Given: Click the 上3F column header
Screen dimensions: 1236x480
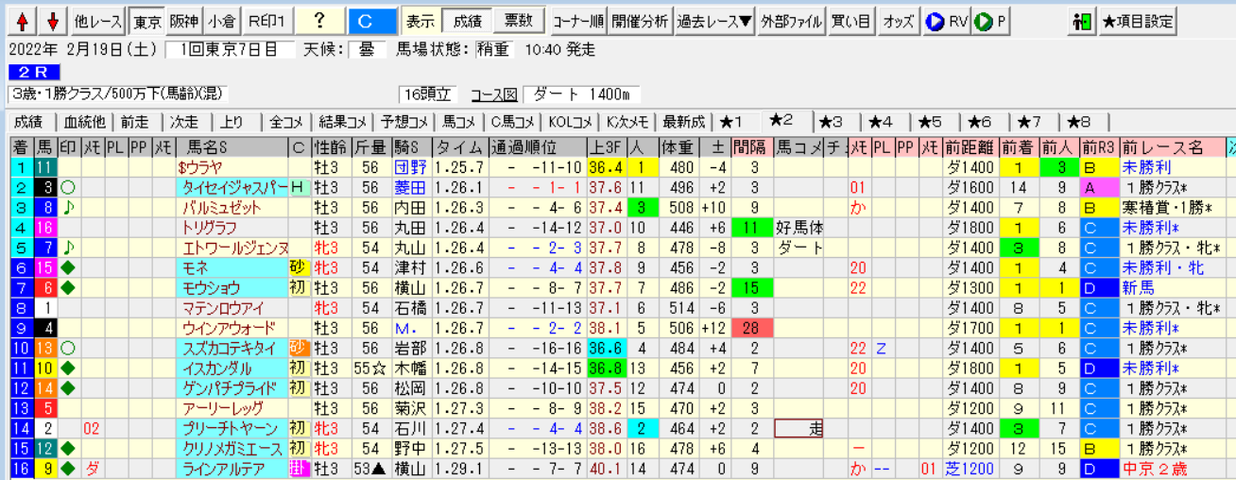Looking at the screenshot, I should click(x=607, y=148).
